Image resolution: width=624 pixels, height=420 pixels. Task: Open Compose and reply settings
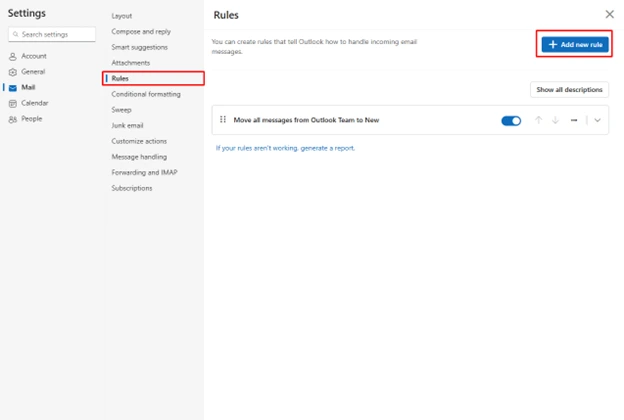(x=141, y=31)
